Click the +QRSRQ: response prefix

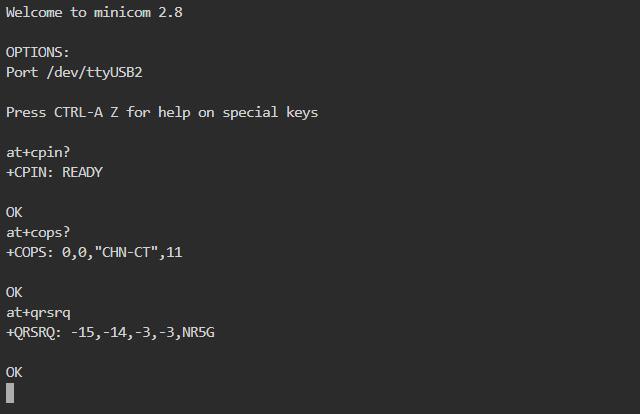34,332
